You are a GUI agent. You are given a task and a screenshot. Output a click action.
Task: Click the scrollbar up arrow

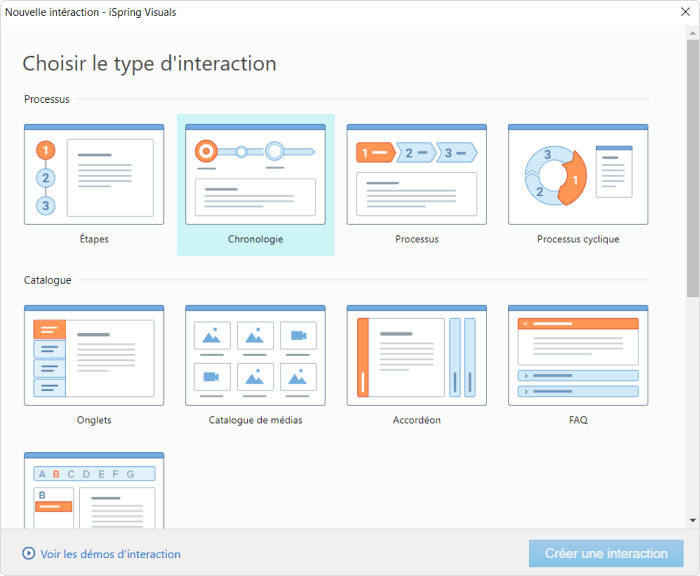(x=693, y=33)
